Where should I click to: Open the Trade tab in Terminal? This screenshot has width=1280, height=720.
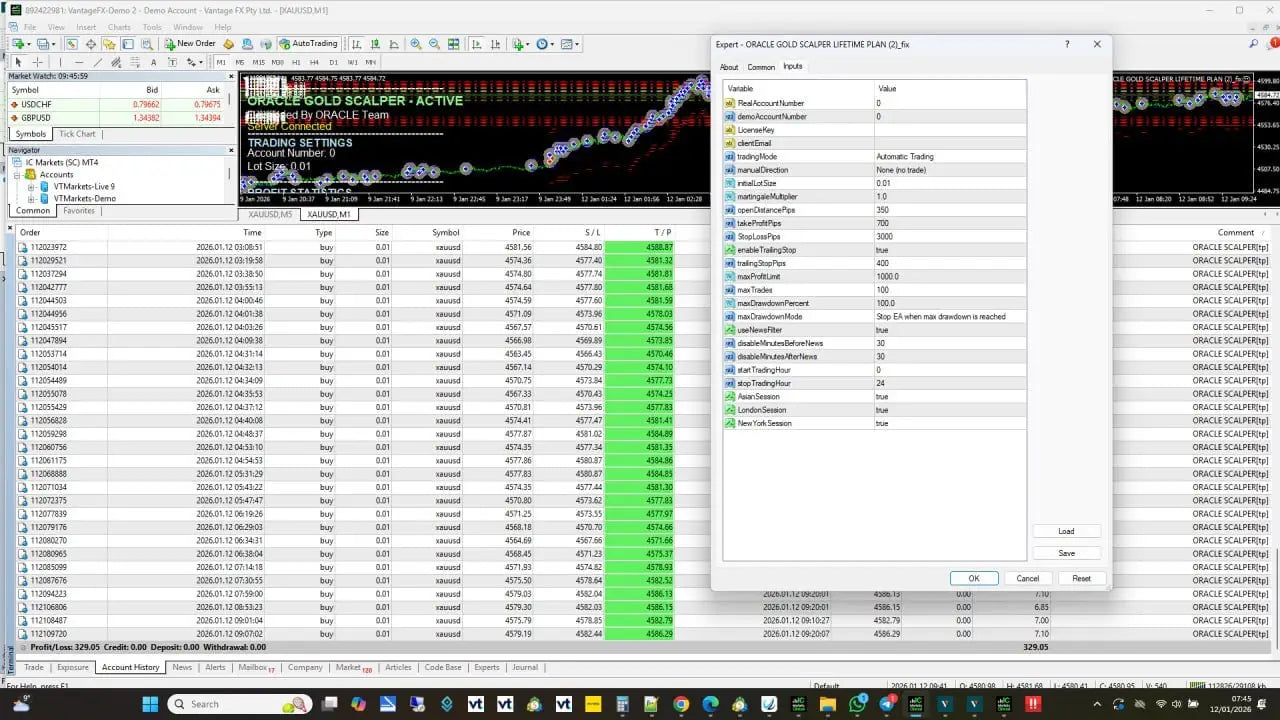pyautogui.click(x=34, y=667)
